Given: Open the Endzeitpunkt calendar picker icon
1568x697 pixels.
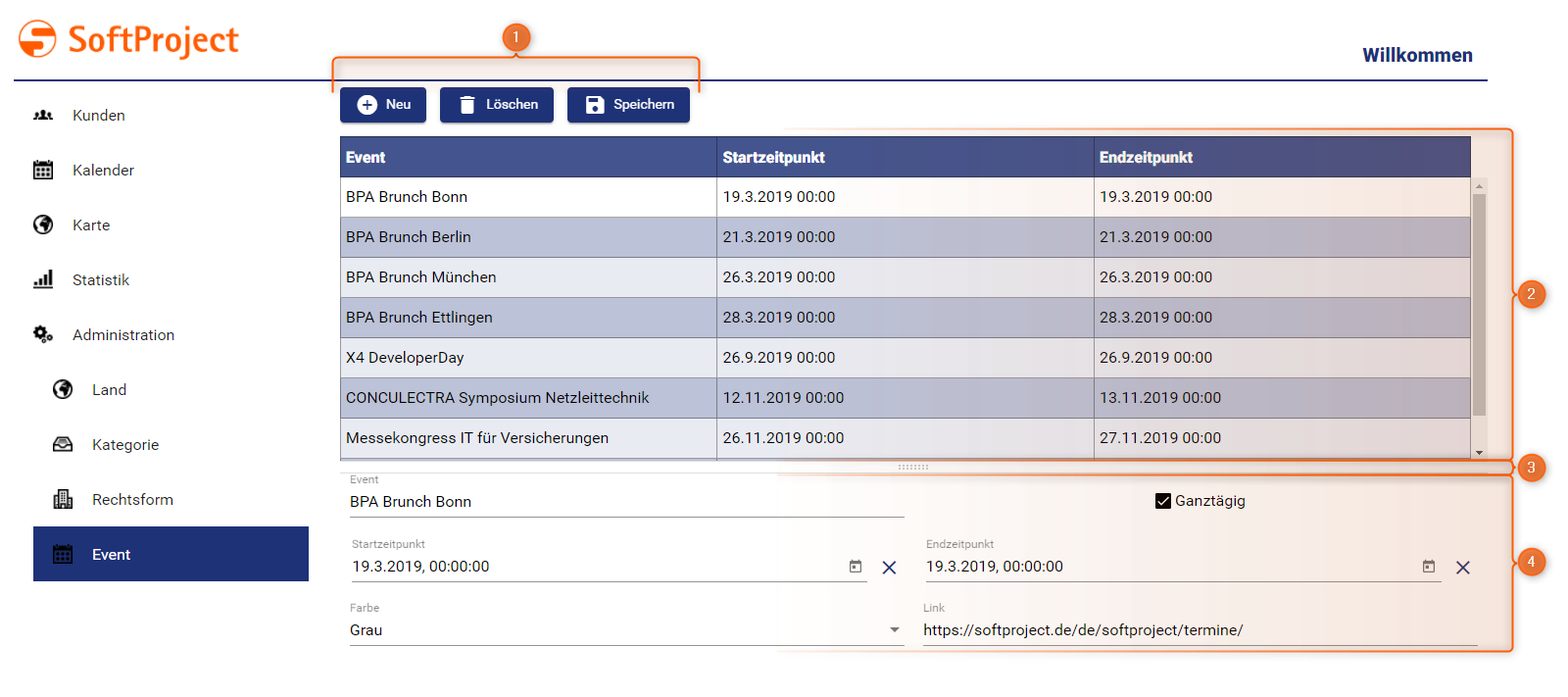Looking at the screenshot, I should pos(1429,567).
